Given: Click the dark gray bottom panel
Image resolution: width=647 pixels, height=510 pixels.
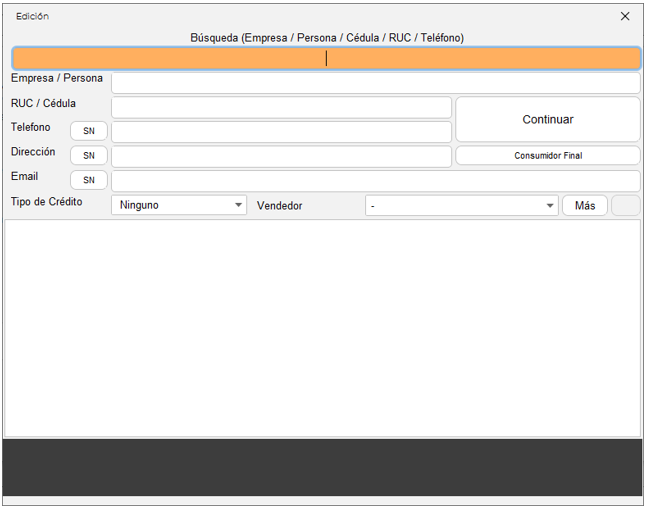Looking at the screenshot, I should pyautogui.click(x=322, y=467).
